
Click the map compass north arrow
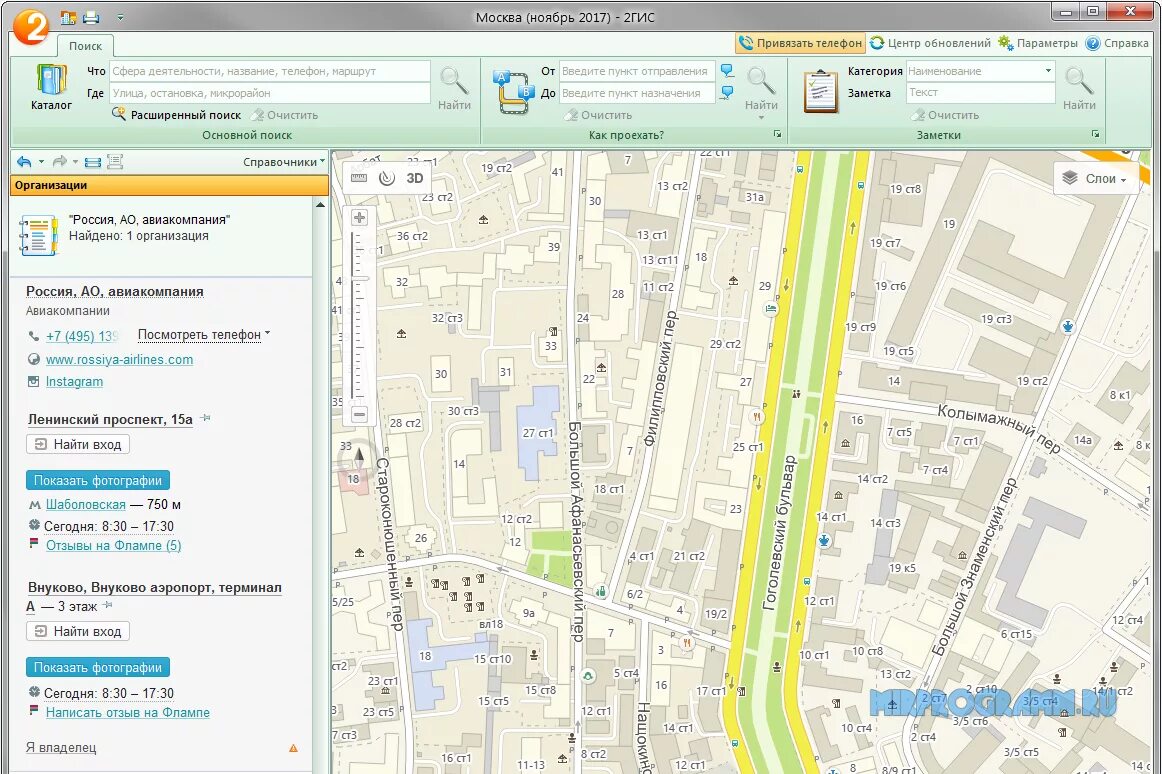pyautogui.click(x=359, y=457)
